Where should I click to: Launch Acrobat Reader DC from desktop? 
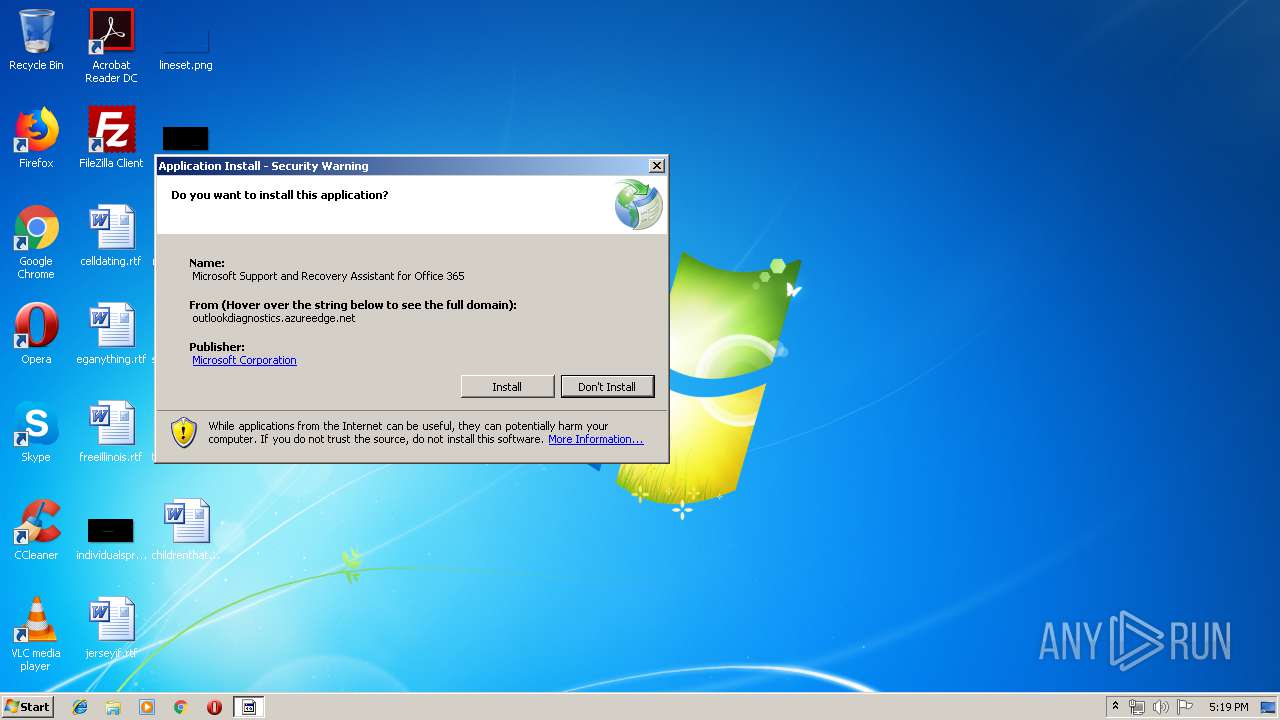111,45
